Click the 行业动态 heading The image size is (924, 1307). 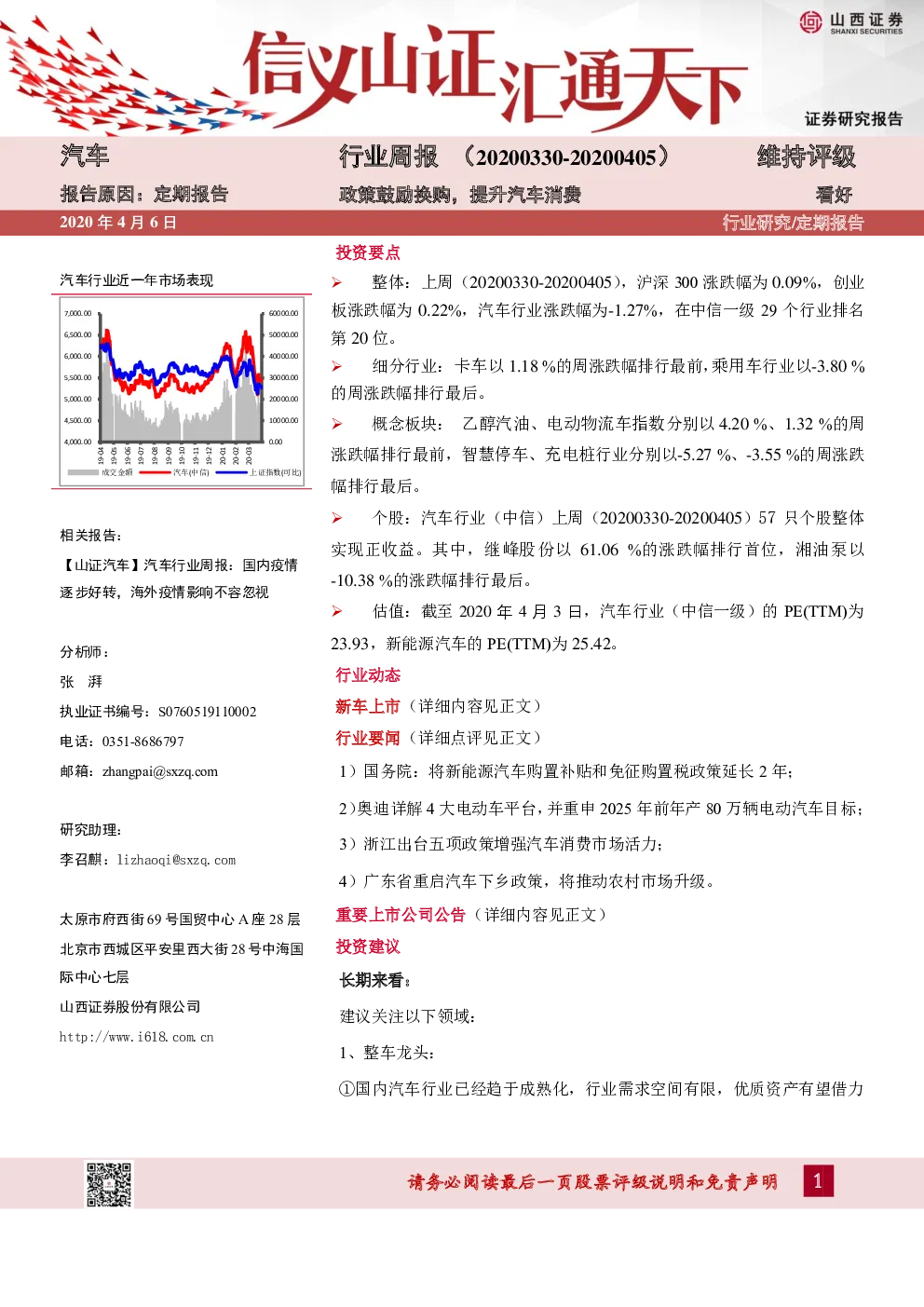point(368,674)
